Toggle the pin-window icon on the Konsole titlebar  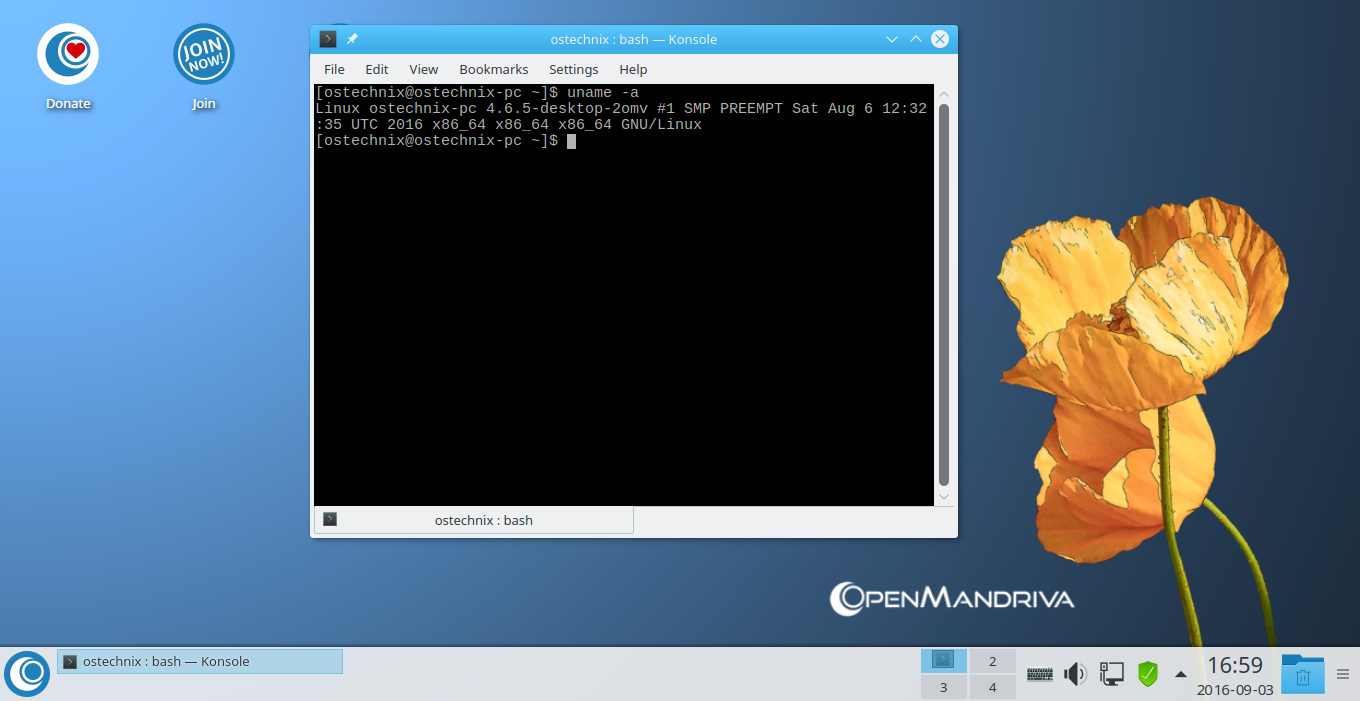click(351, 39)
